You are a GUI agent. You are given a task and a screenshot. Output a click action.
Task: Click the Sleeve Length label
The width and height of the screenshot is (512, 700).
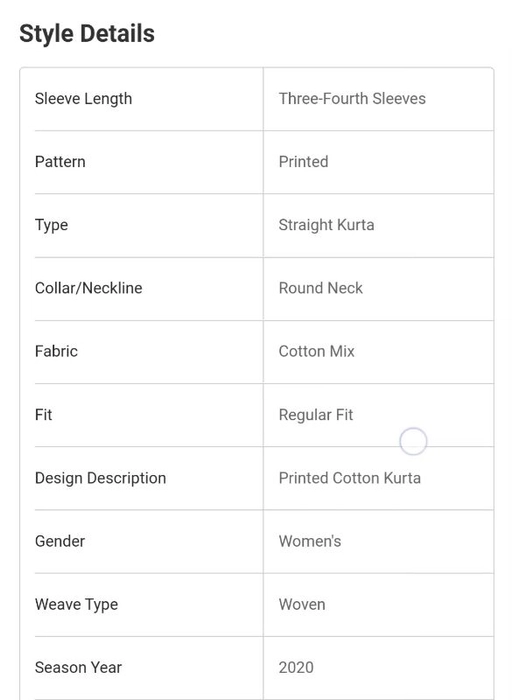coord(83,99)
